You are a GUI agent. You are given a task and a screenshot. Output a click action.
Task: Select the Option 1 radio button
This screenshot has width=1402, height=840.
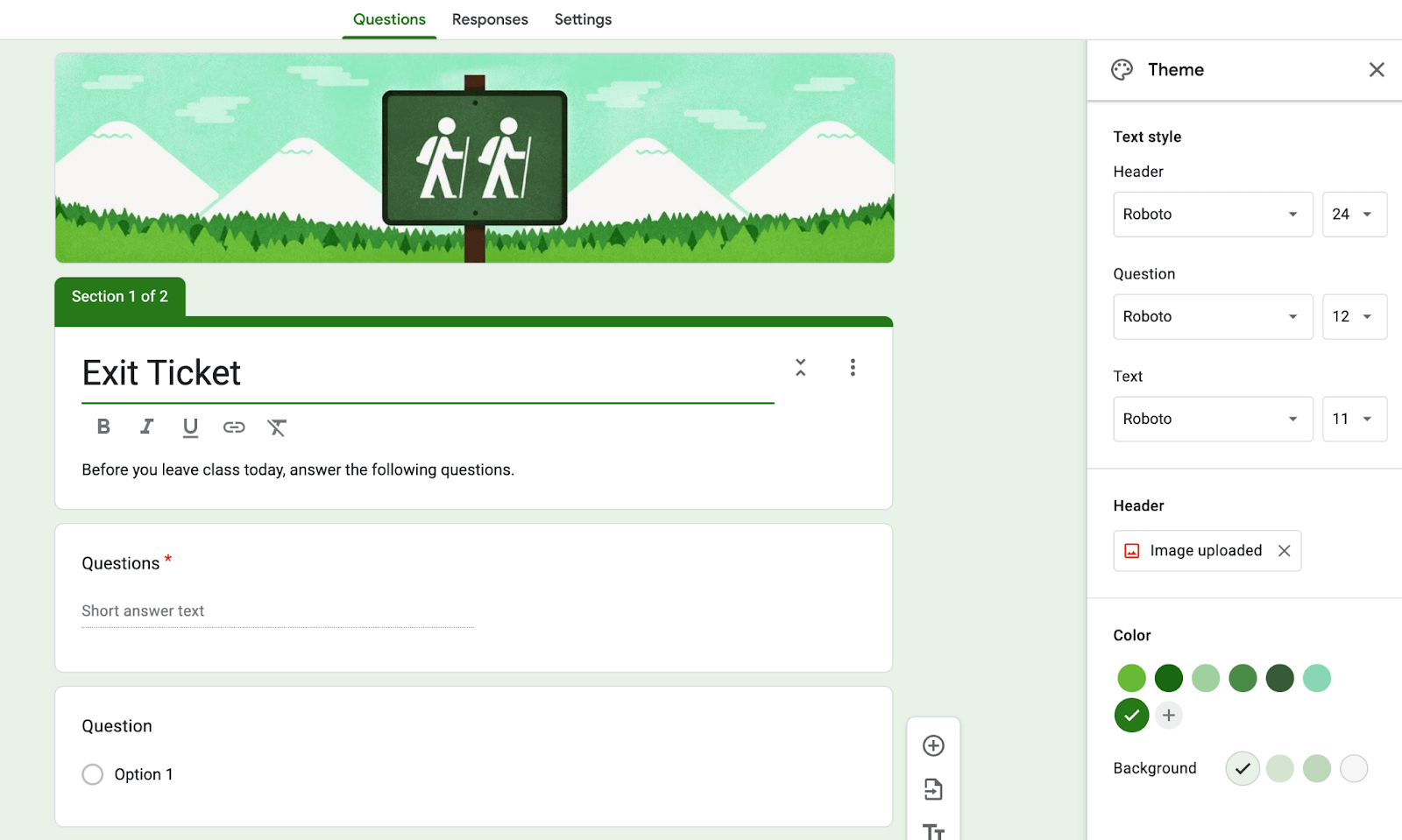point(93,774)
